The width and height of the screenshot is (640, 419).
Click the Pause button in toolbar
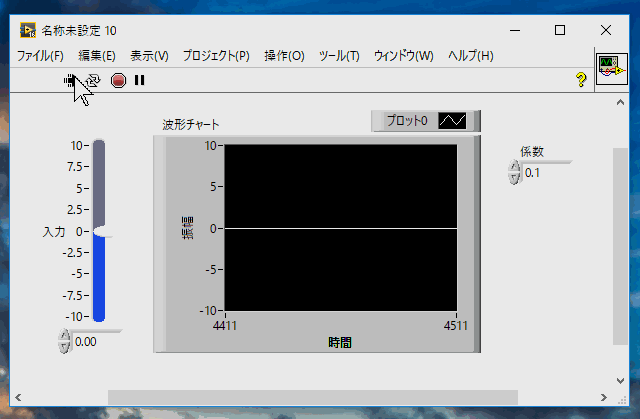coord(140,80)
